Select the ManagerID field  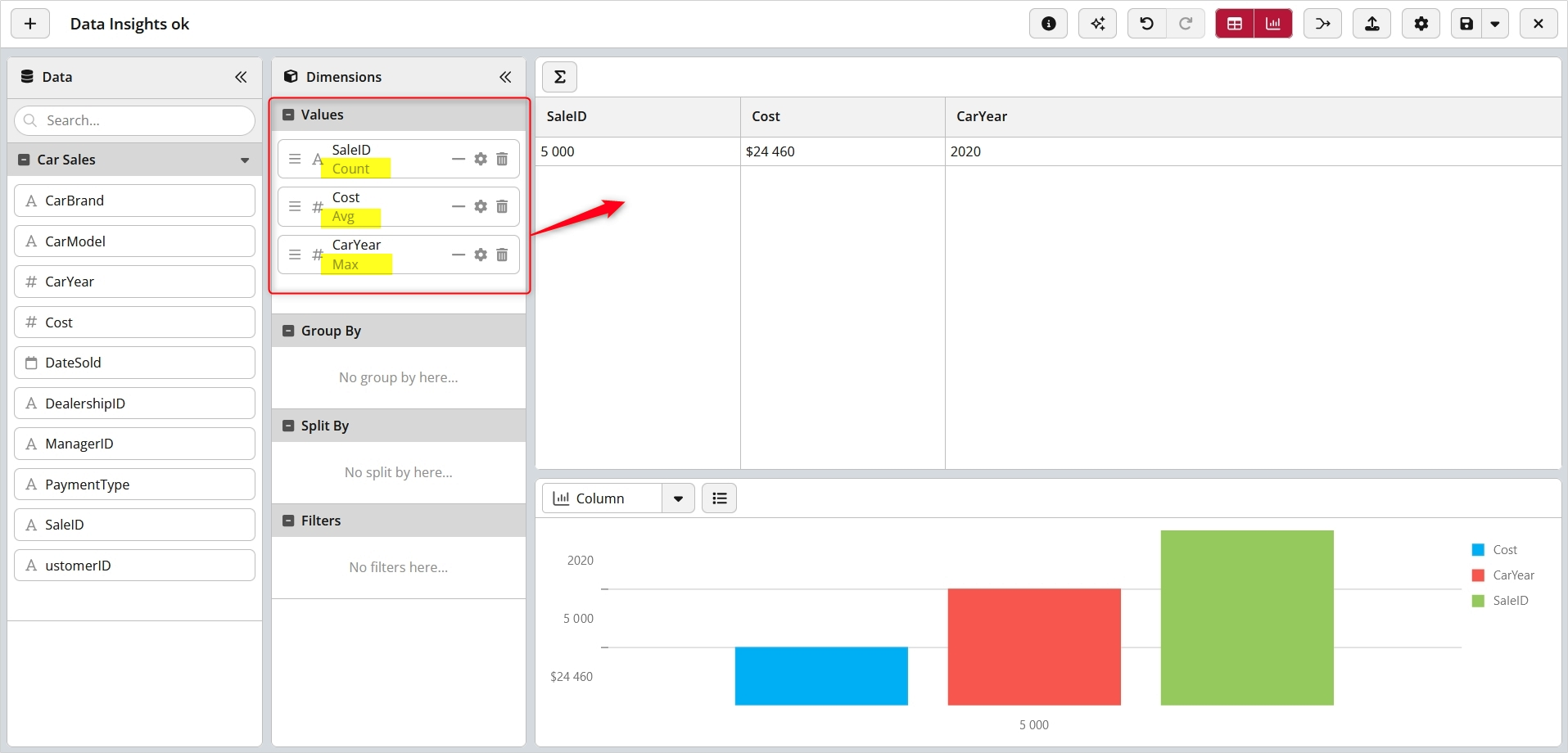coord(134,444)
